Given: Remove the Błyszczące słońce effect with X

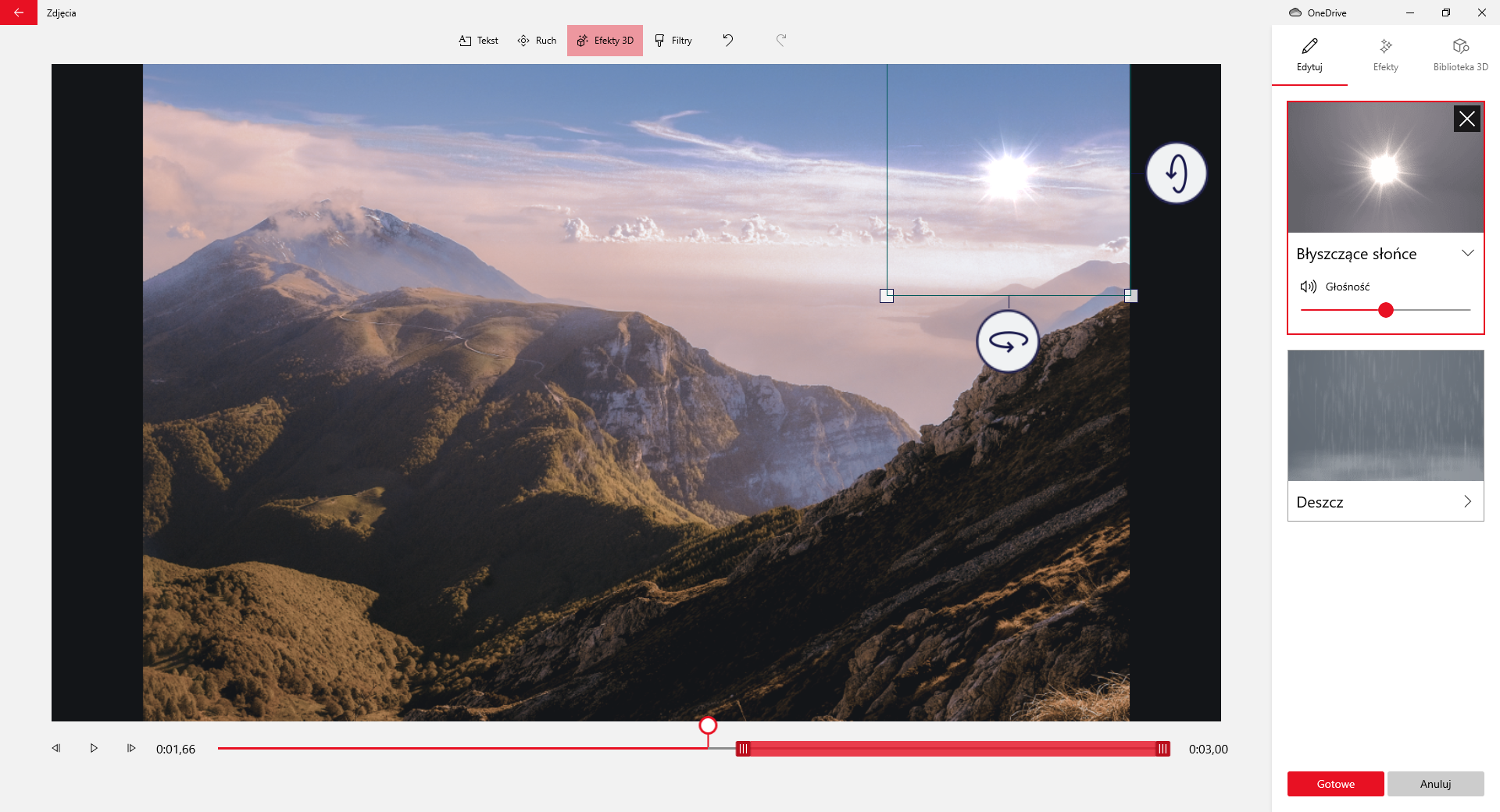Looking at the screenshot, I should [1466, 119].
